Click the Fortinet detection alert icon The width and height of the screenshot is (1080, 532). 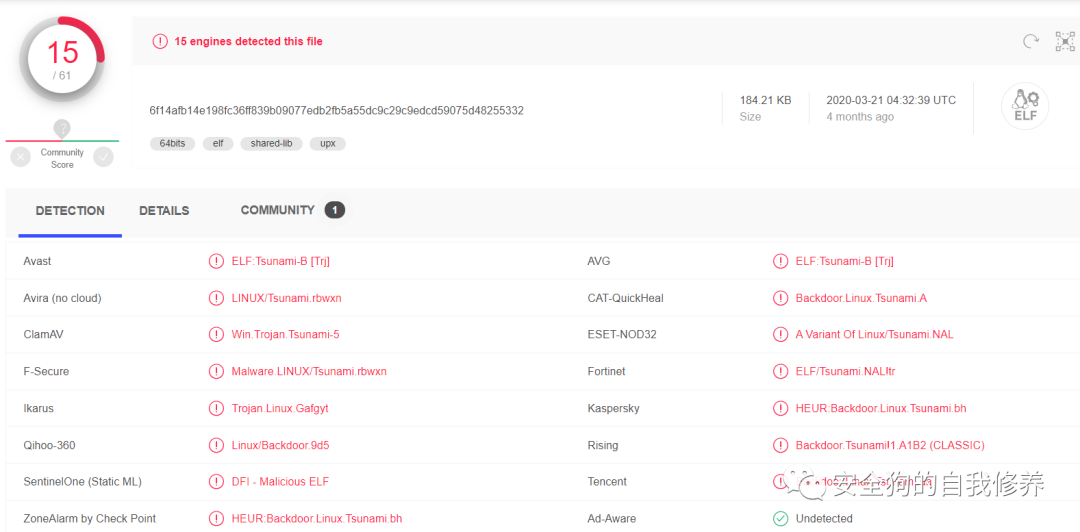pyautogui.click(x=780, y=371)
